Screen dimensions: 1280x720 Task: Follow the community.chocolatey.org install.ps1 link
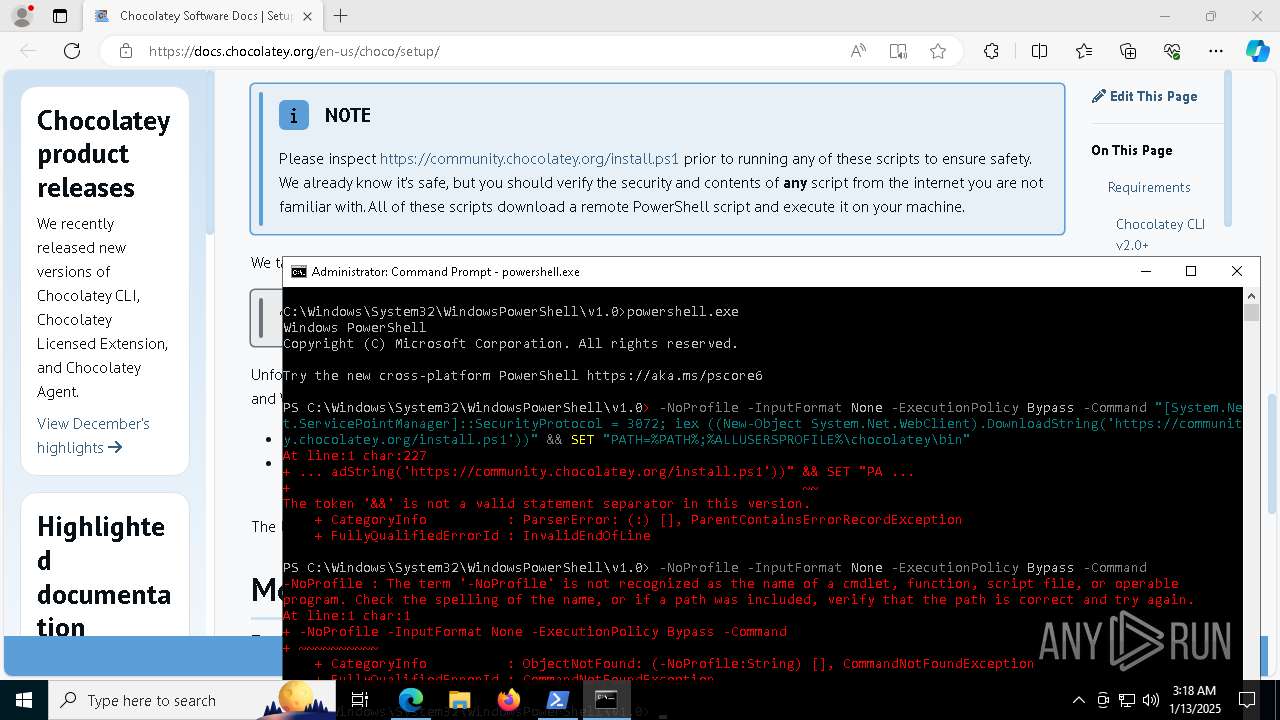click(x=529, y=158)
